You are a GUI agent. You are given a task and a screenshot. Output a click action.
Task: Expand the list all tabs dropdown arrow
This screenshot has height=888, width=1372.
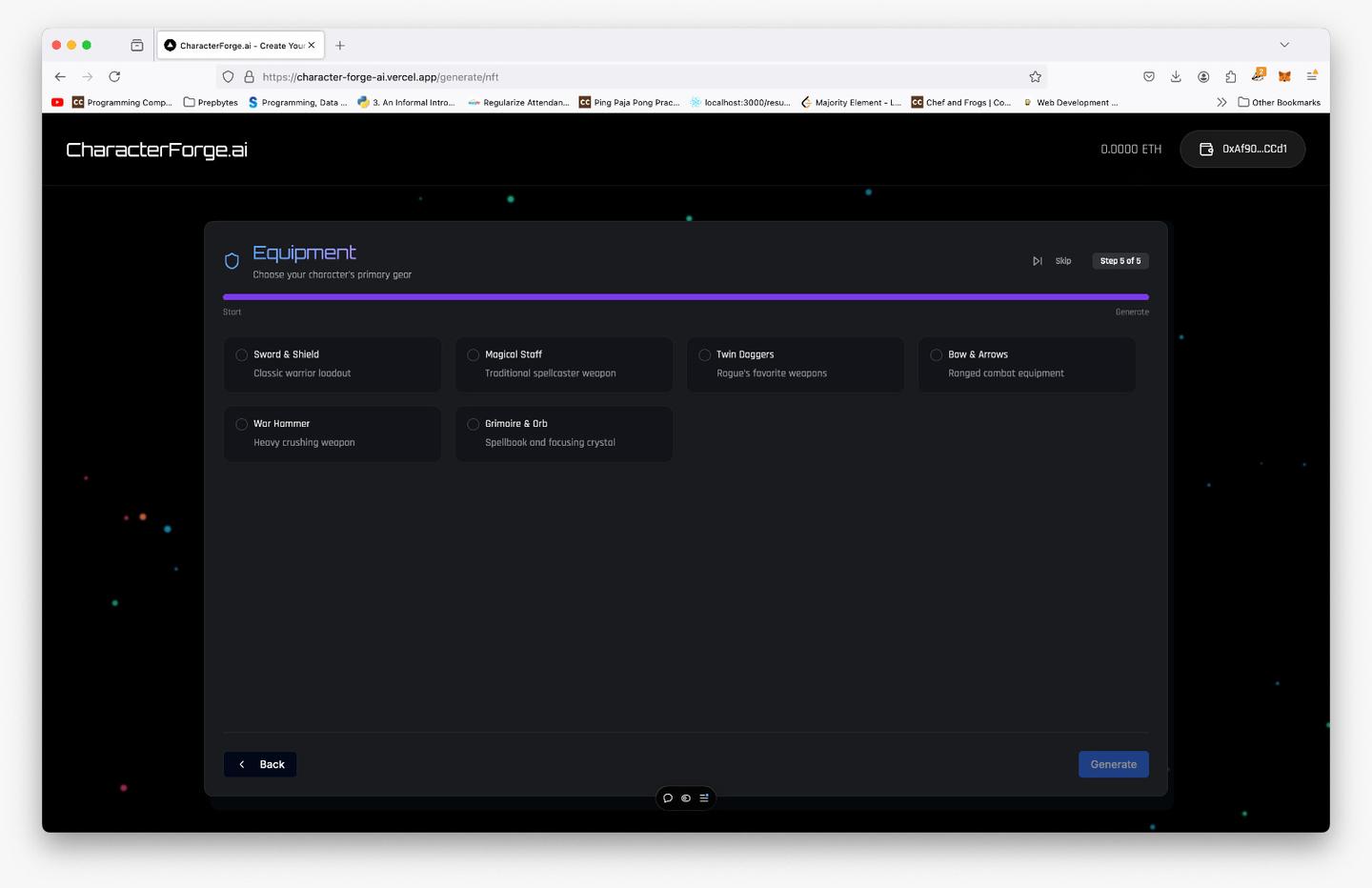(1284, 45)
